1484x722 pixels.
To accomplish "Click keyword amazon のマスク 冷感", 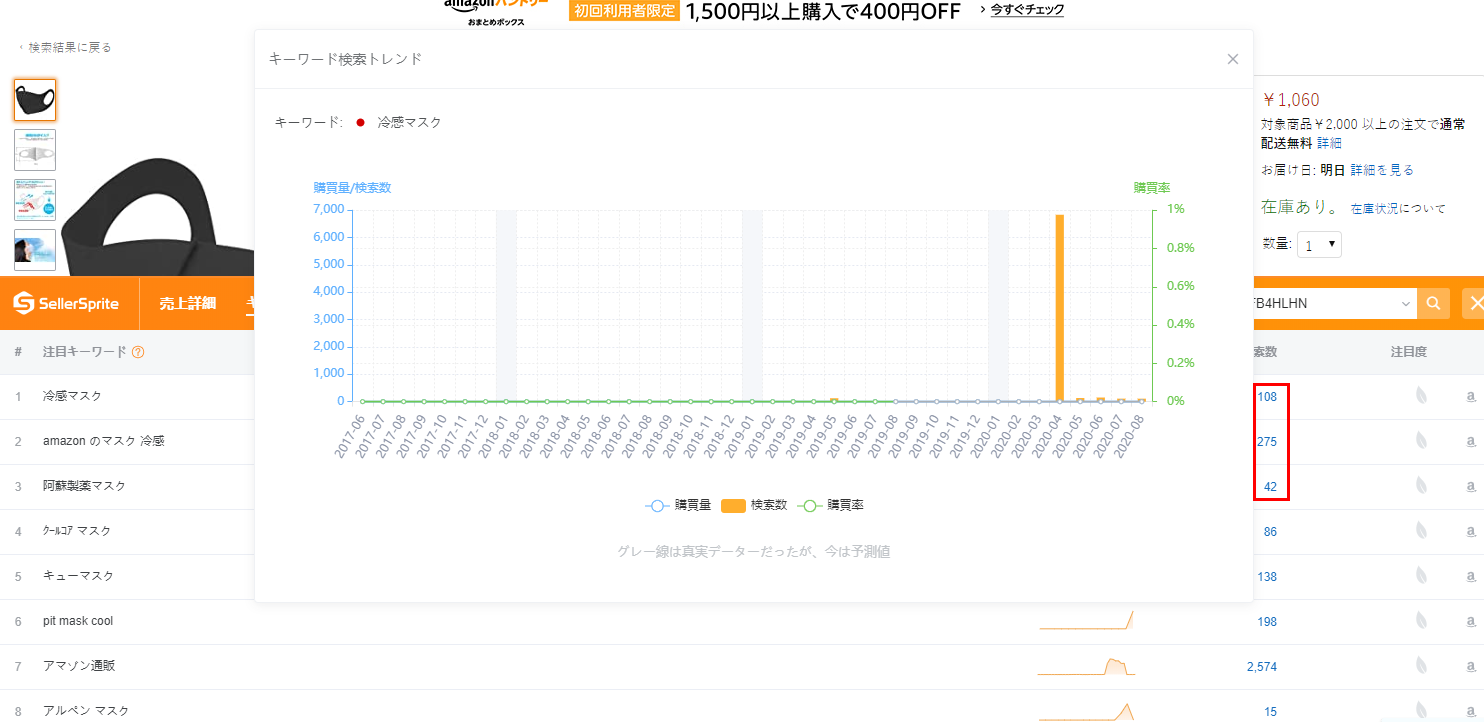I will (x=103, y=441).
